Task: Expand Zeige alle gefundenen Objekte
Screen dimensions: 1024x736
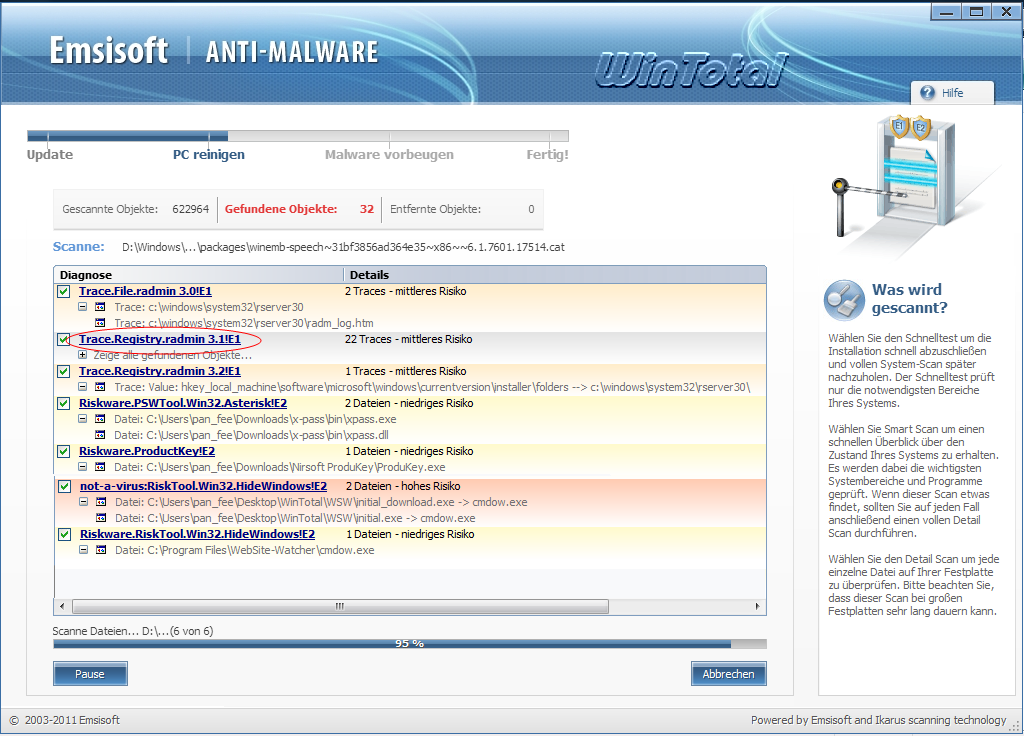Action: coord(82,355)
